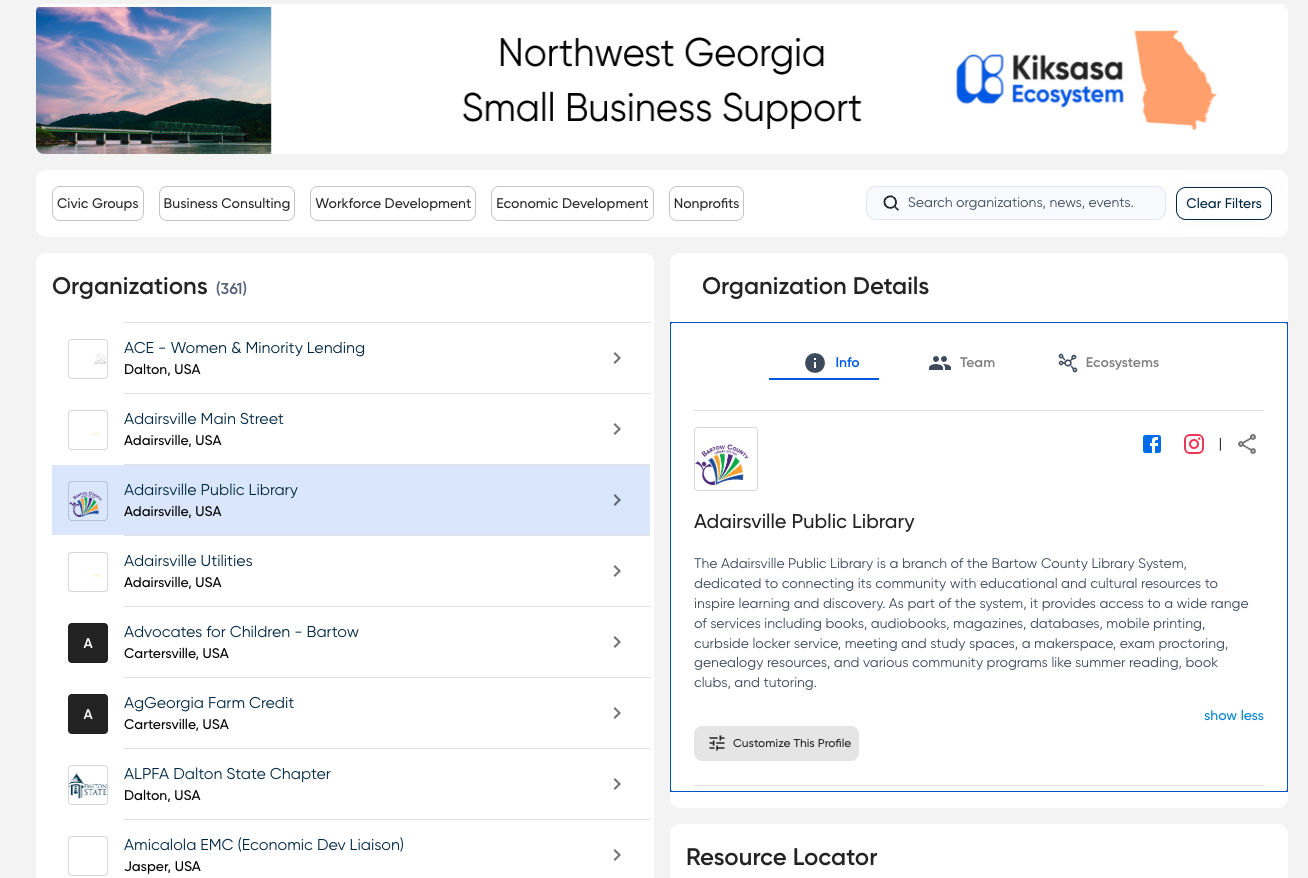Click the Kiksasa Ecosystem logo
Viewport: 1308px width, 878px height.
pos(1040,80)
